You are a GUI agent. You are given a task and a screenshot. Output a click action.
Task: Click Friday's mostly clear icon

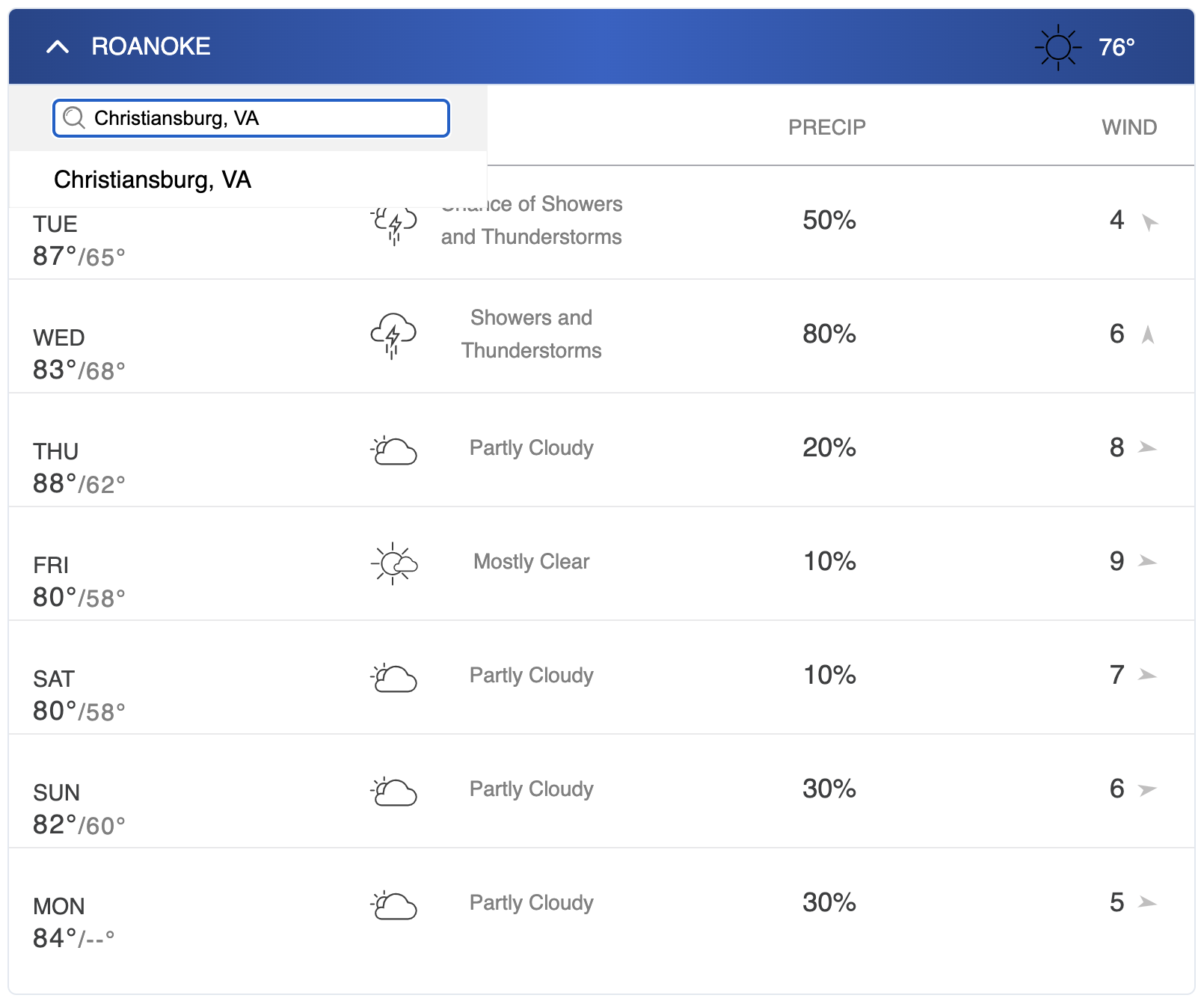[x=393, y=563]
